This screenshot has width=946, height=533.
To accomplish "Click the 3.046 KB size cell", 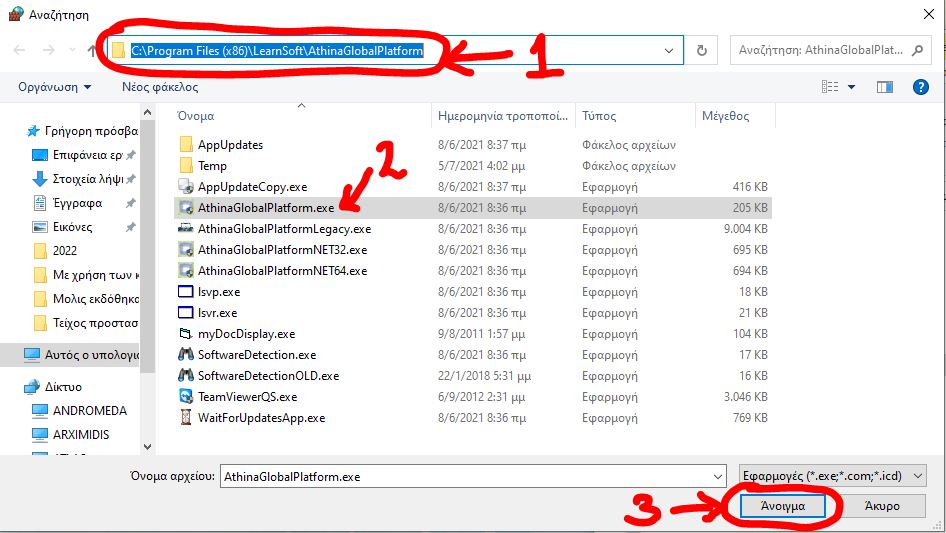I will (746, 397).
